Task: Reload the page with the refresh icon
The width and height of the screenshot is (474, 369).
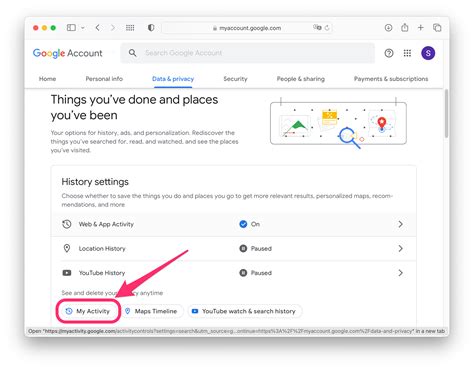Action: click(327, 28)
